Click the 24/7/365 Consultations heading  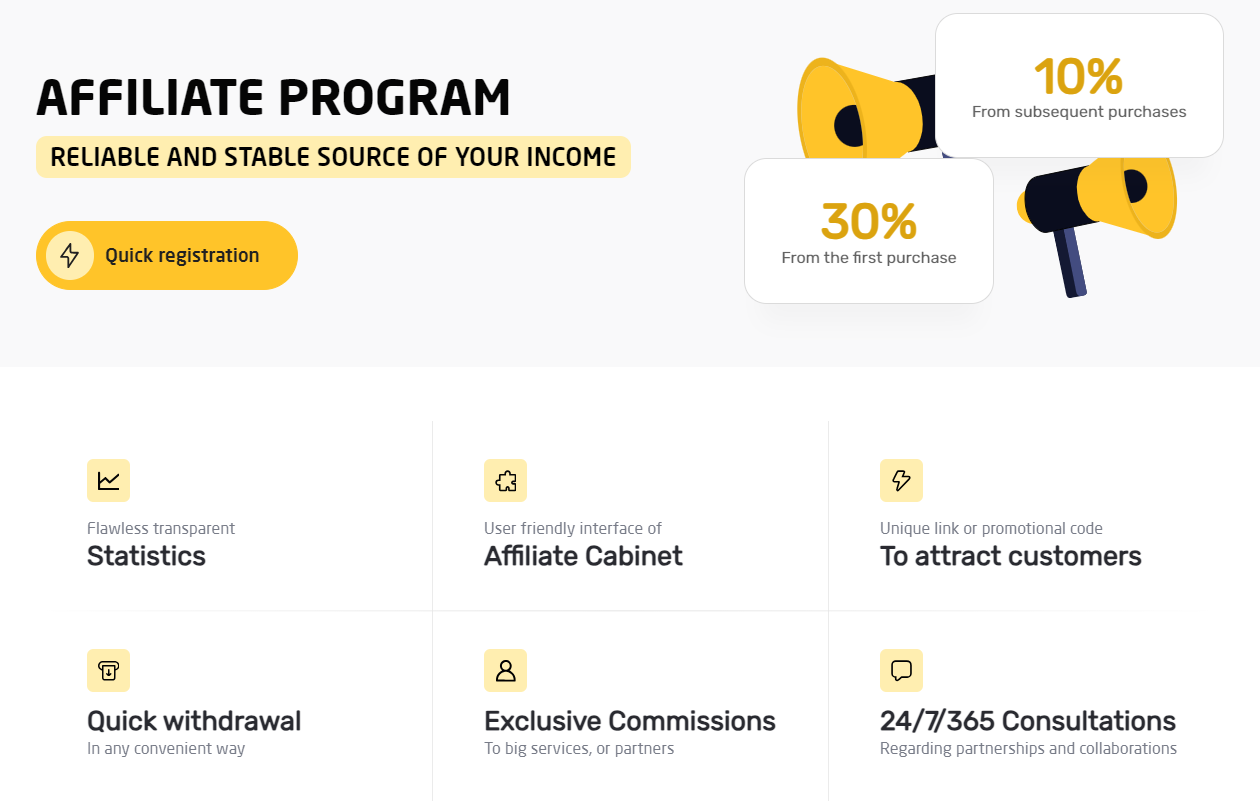pos(1028,721)
